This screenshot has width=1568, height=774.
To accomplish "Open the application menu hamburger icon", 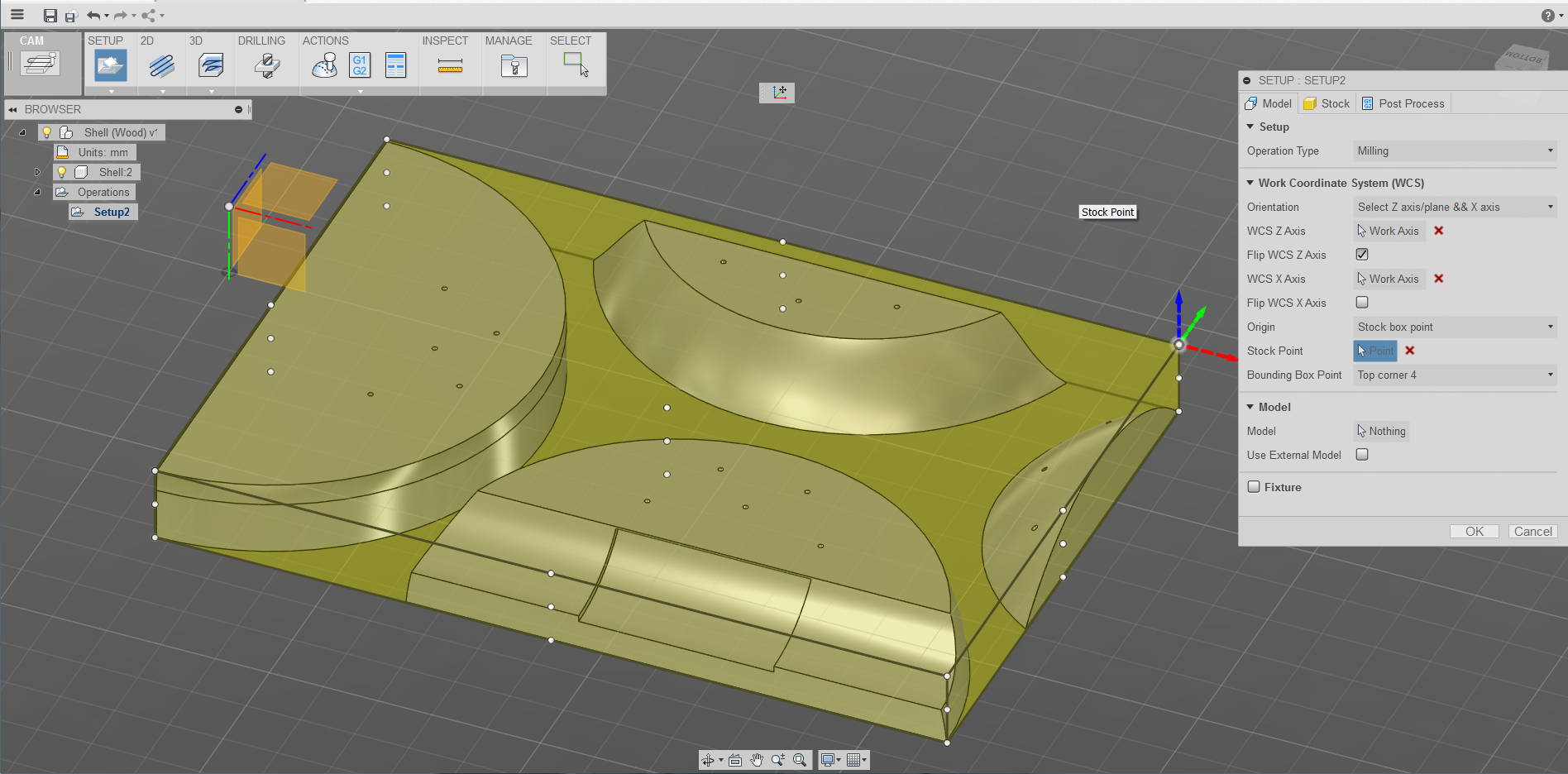I will (x=17, y=15).
